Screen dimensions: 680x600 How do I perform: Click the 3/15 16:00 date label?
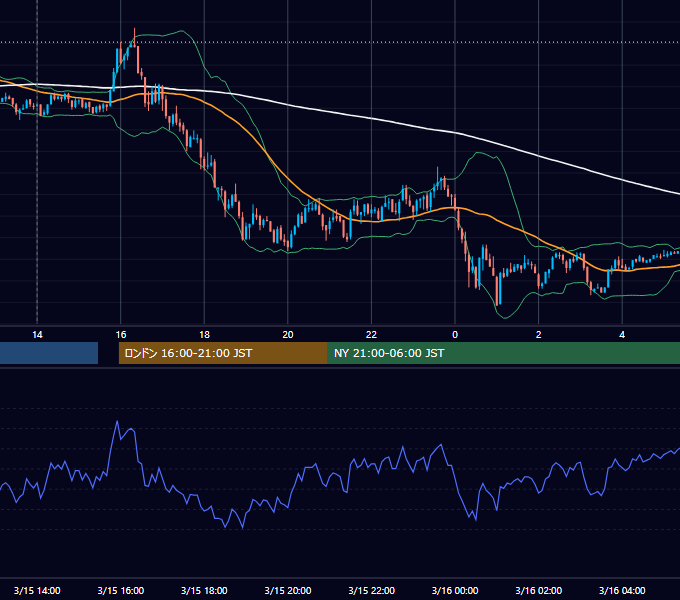coord(121,590)
